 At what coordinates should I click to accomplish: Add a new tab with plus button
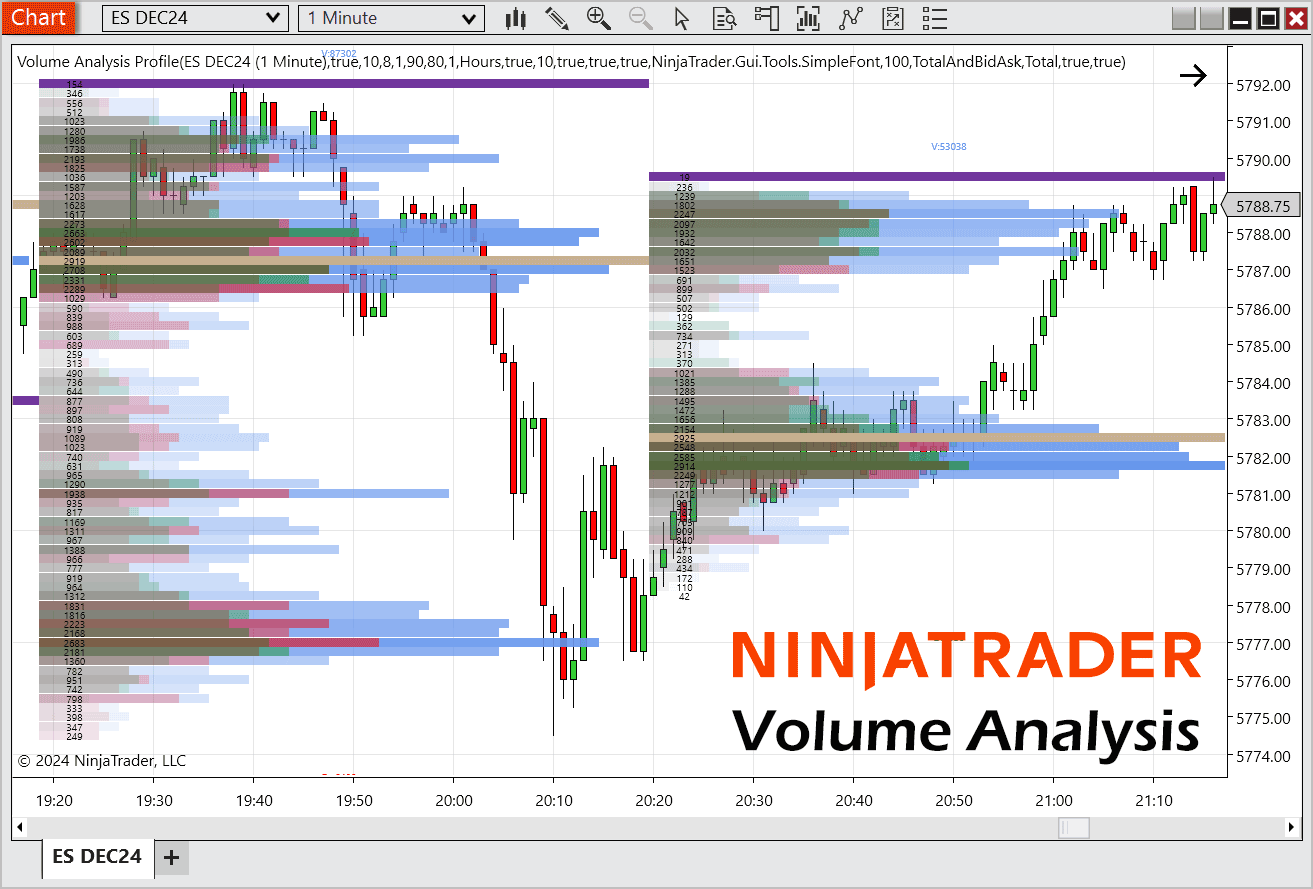171,858
